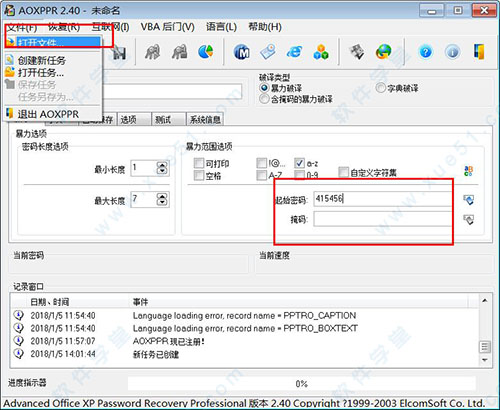Click the exit door toolbar icon
The image size is (500, 410).
(479, 52)
